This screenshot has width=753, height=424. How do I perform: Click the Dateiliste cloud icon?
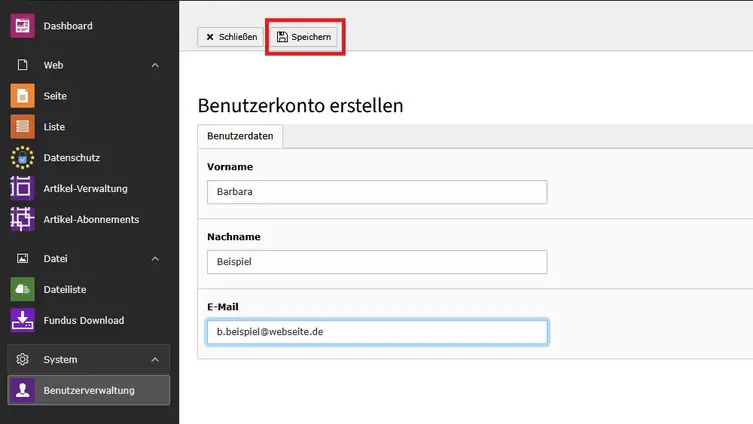coord(22,289)
